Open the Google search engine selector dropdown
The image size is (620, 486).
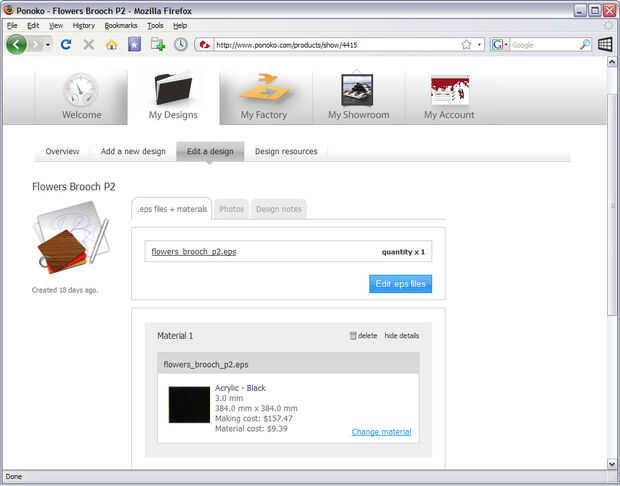click(x=500, y=45)
